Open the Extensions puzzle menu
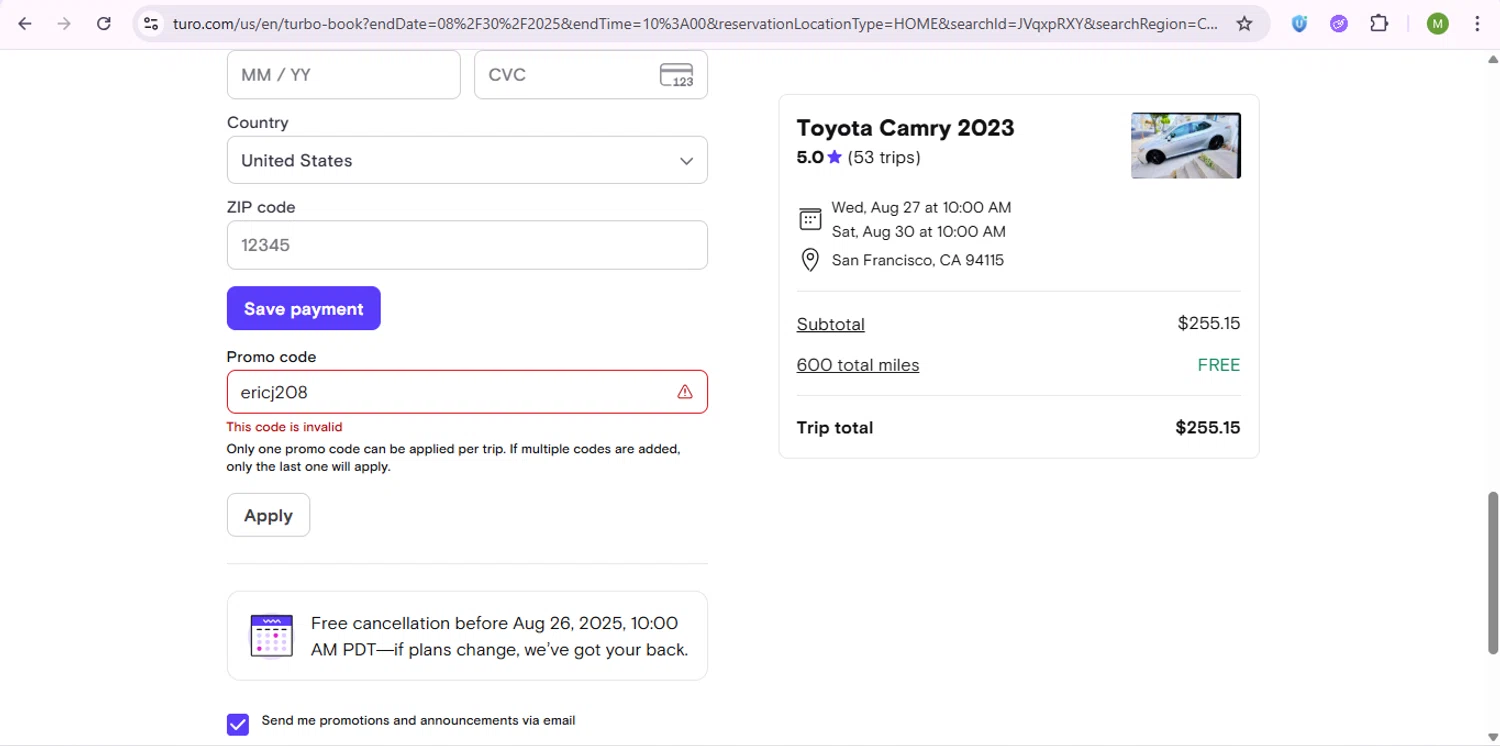The width and height of the screenshot is (1500, 746). [1379, 23]
